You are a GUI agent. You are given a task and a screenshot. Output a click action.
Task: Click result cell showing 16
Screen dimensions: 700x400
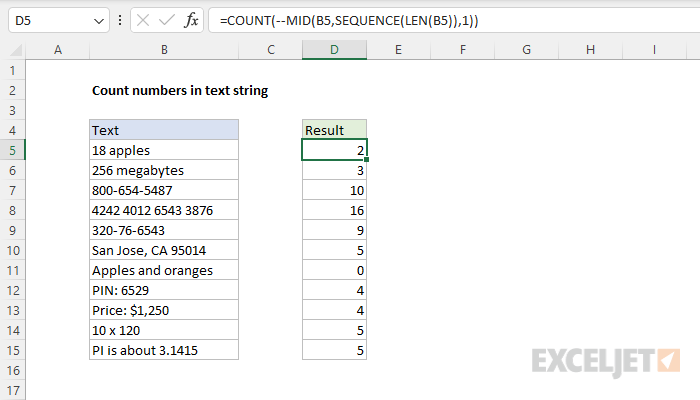[x=334, y=210]
